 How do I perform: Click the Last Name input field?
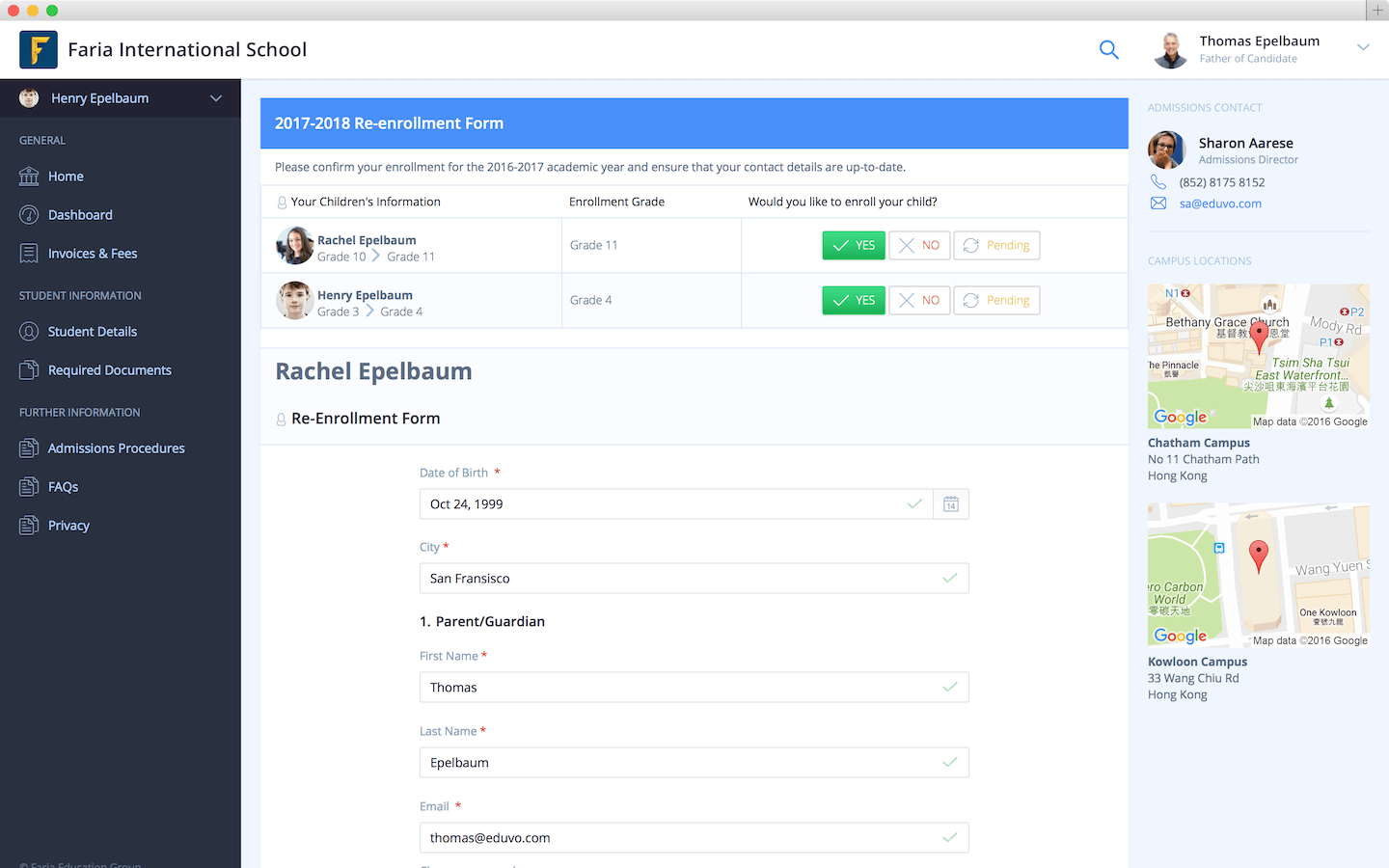694,763
